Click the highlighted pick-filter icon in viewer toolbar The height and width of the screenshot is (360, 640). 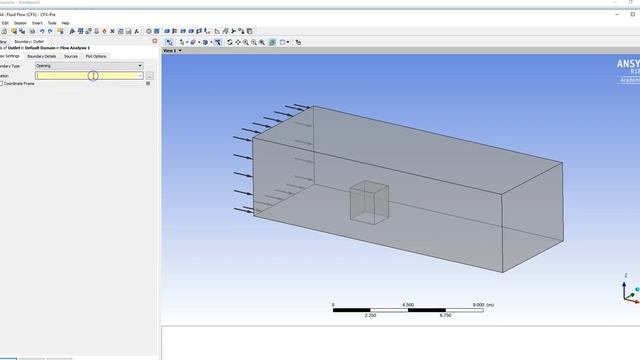(218, 42)
